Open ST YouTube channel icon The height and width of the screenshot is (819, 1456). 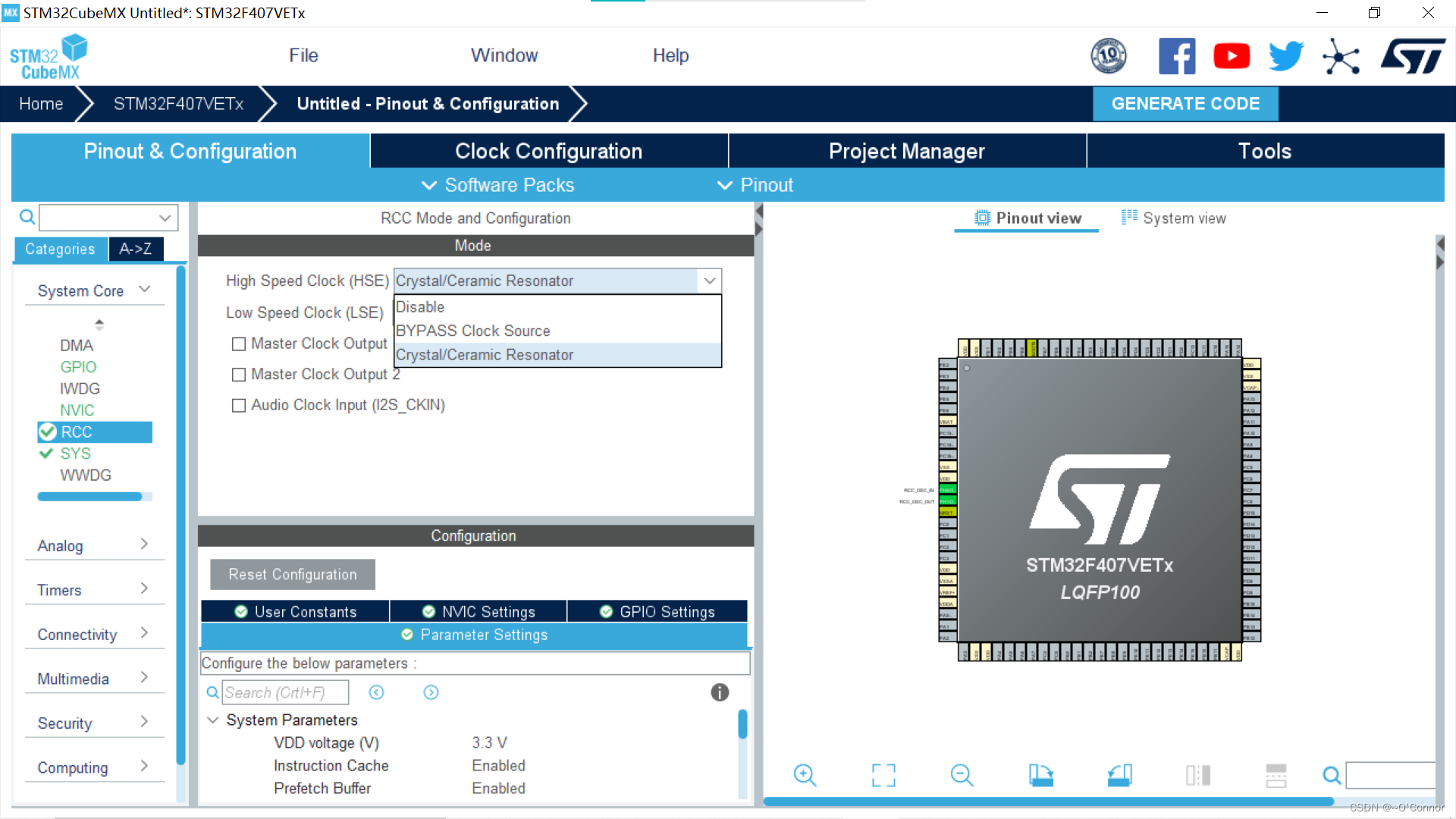tap(1232, 56)
